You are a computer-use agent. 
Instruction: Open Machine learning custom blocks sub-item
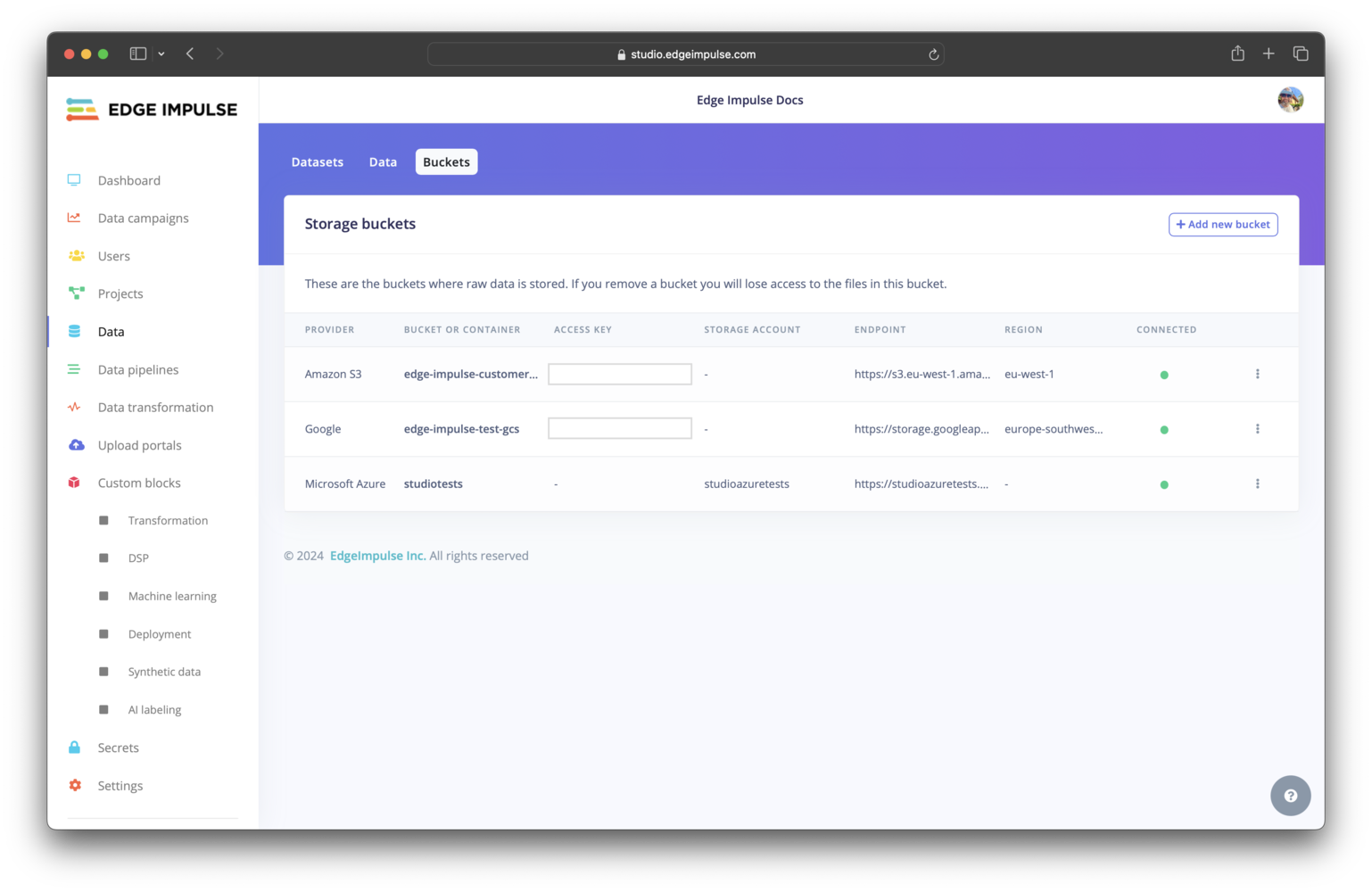click(x=172, y=596)
